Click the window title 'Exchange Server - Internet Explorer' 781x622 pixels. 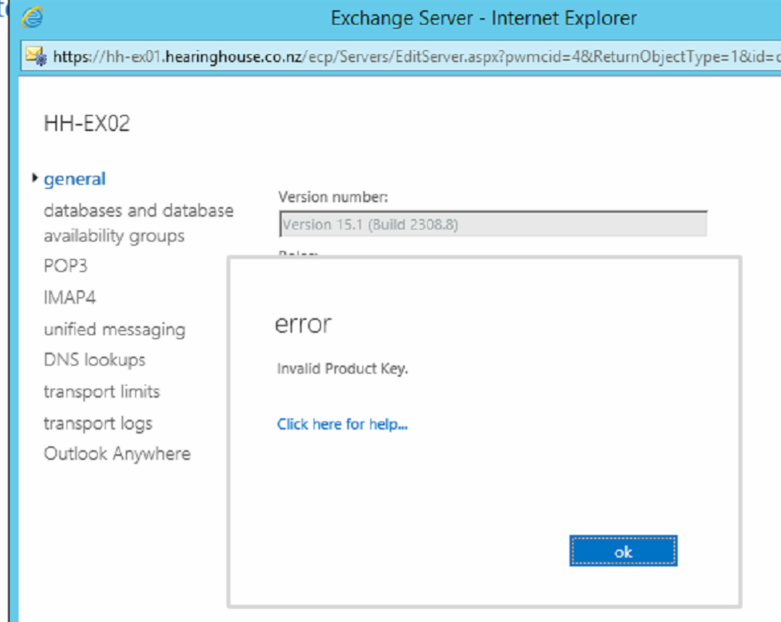[x=484, y=18]
